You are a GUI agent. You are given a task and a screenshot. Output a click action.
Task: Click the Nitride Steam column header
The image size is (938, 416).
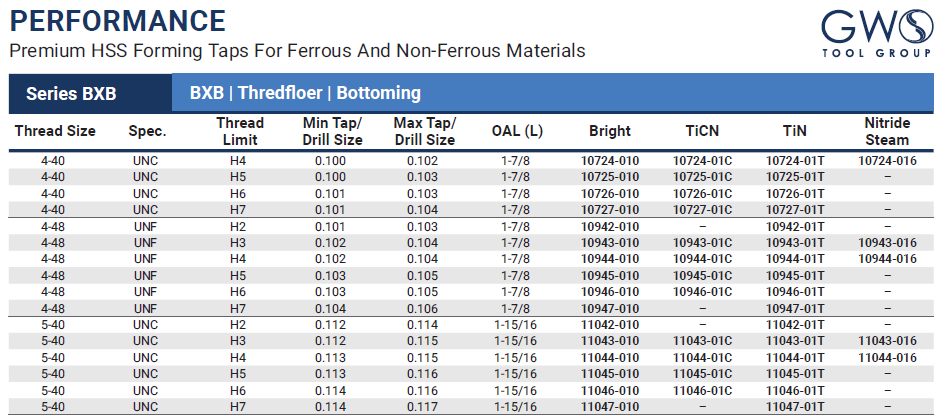(x=886, y=131)
